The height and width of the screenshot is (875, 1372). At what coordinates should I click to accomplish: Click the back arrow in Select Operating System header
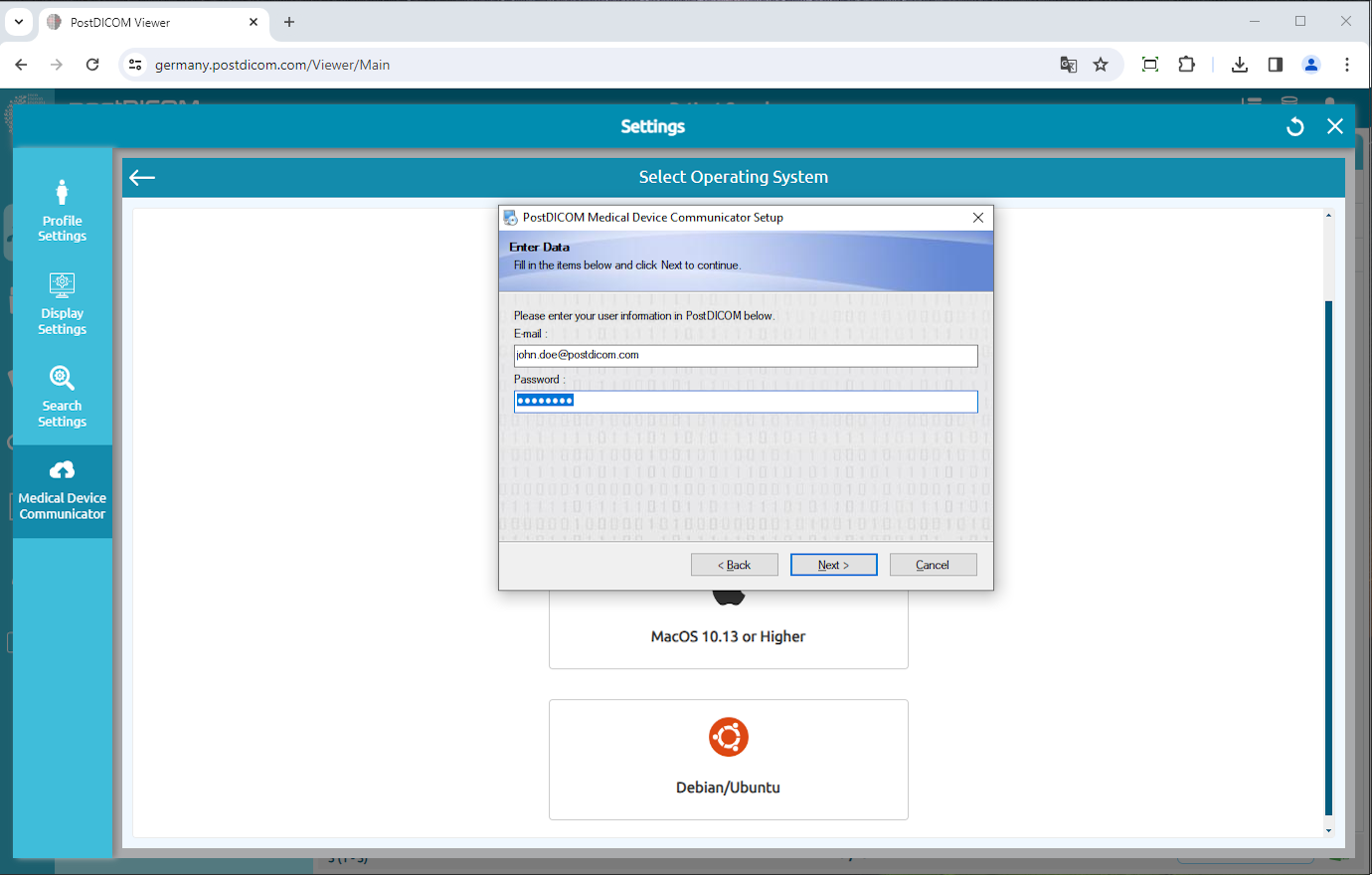pyautogui.click(x=142, y=177)
